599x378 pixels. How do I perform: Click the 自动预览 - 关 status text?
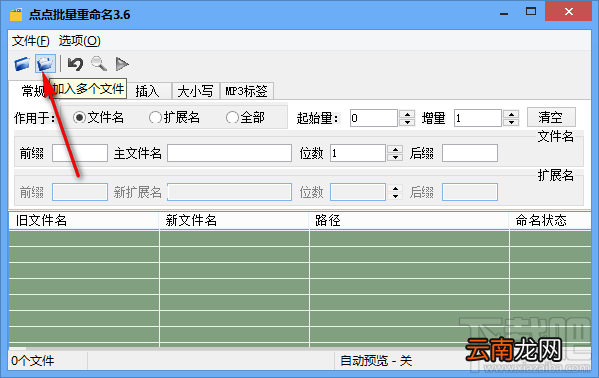pyautogui.click(x=376, y=360)
